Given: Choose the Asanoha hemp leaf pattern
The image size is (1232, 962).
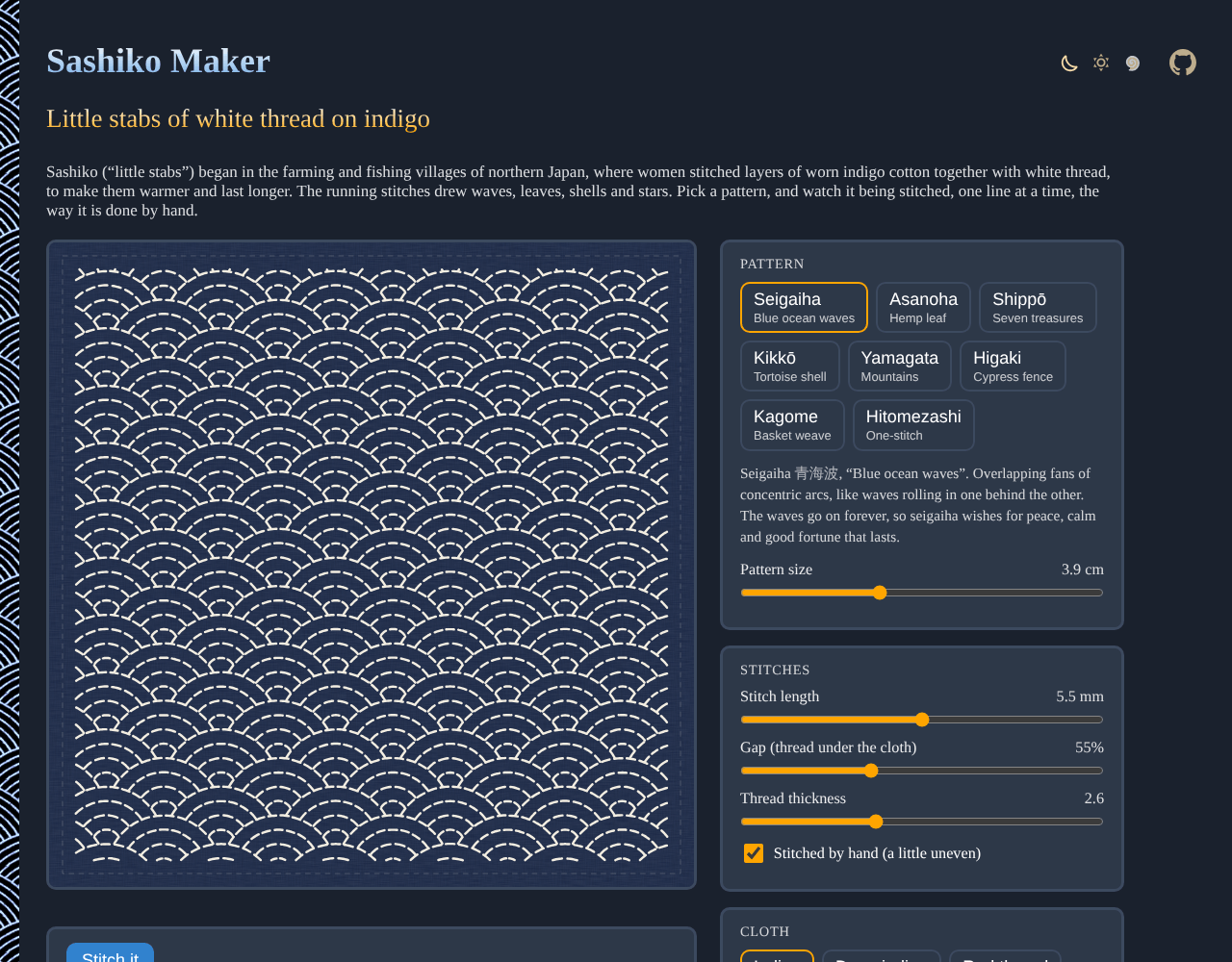Looking at the screenshot, I should 923,307.
